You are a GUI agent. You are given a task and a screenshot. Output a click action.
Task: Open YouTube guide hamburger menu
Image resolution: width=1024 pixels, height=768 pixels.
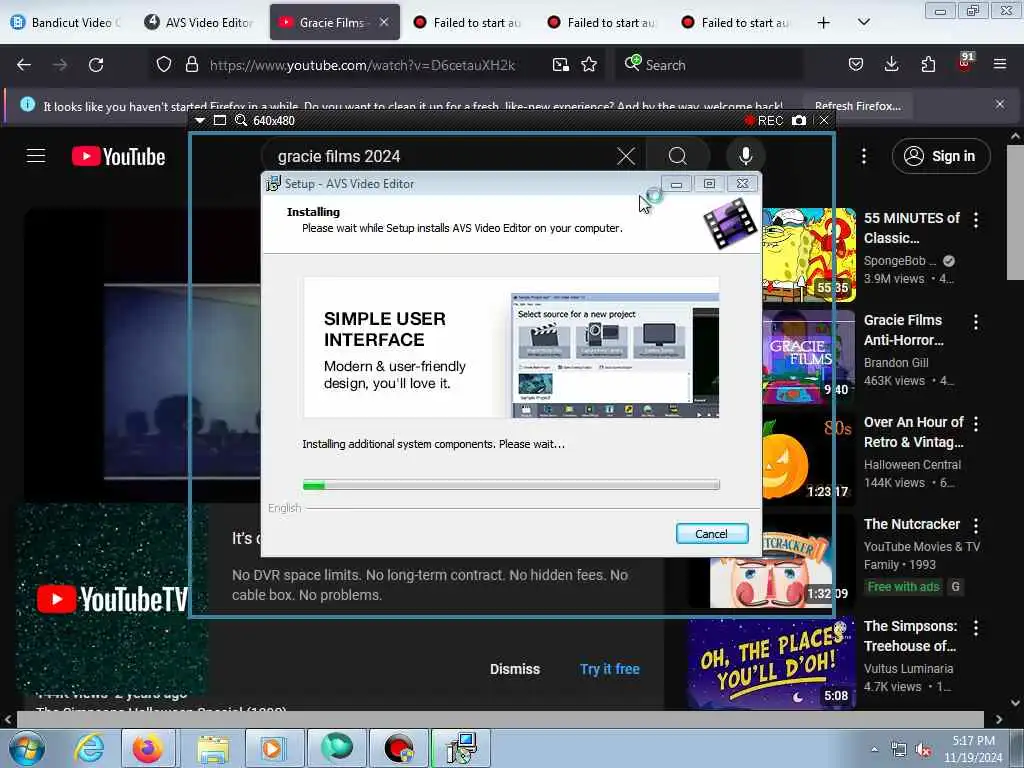[x=36, y=156]
